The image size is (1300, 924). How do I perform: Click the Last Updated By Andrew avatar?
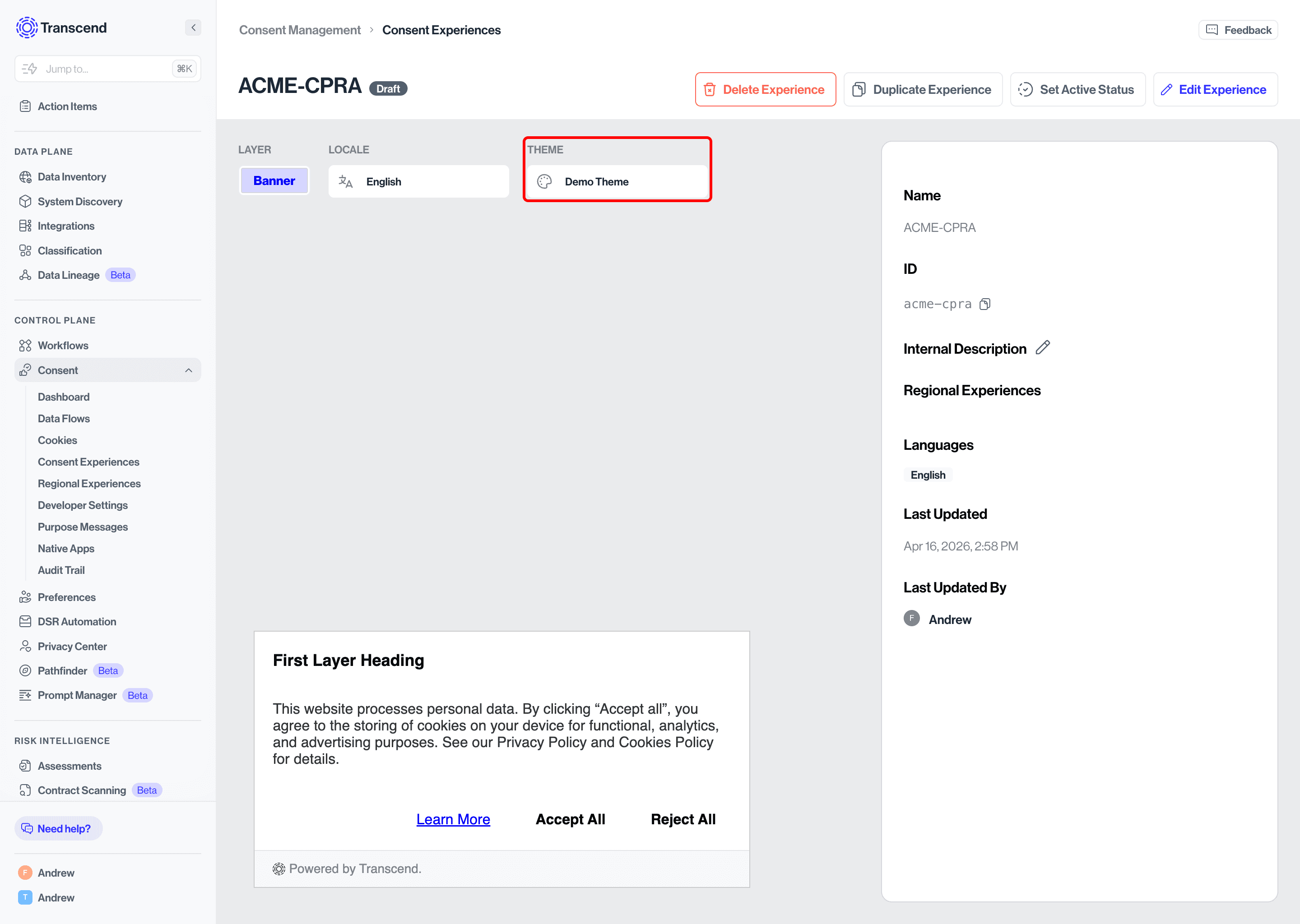tap(912, 619)
